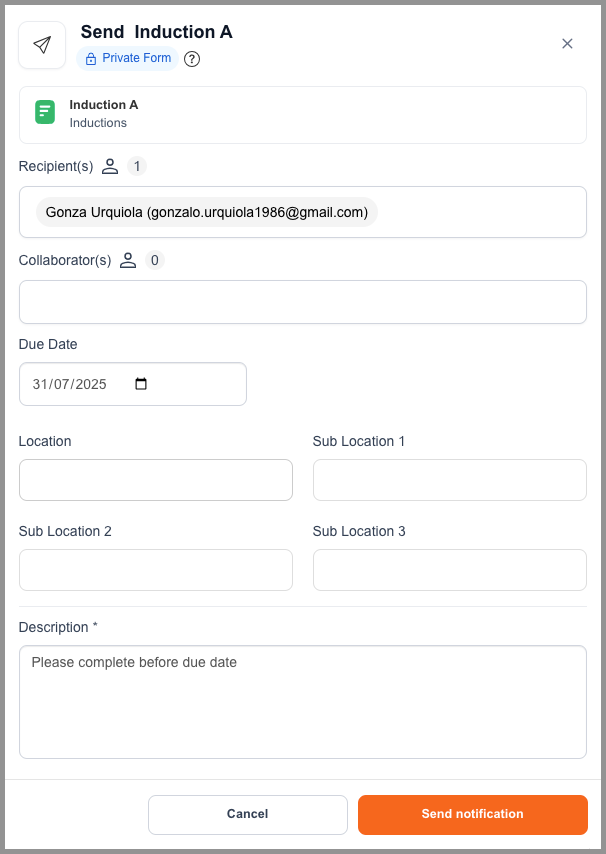Open the Sub Location 1 field
The width and height of the screenshot is (606, 854).
(450, 480)
